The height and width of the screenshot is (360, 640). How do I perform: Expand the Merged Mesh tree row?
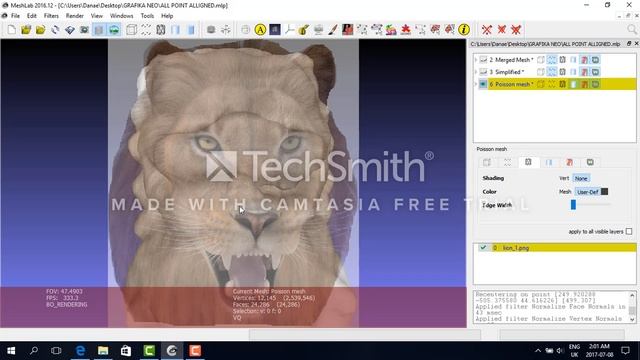click(476, 60)
